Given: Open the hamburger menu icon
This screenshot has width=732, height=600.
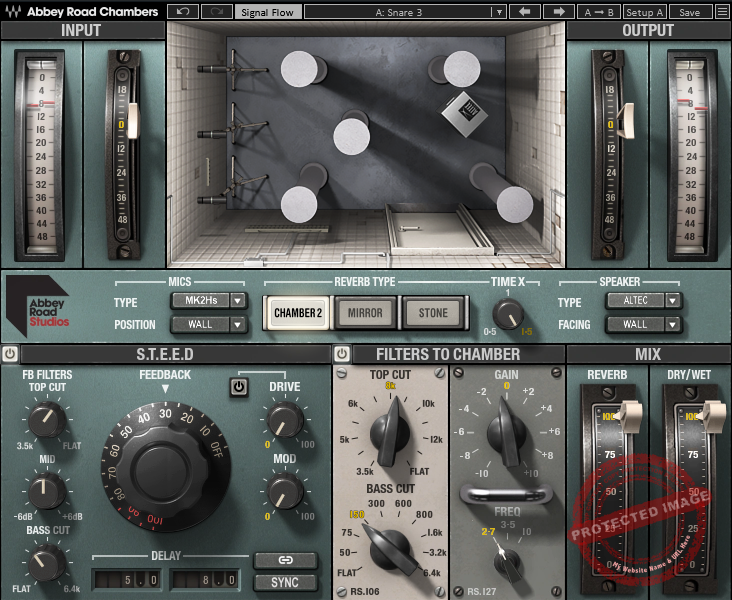Looking at the screenshot, I should [722, 12].
